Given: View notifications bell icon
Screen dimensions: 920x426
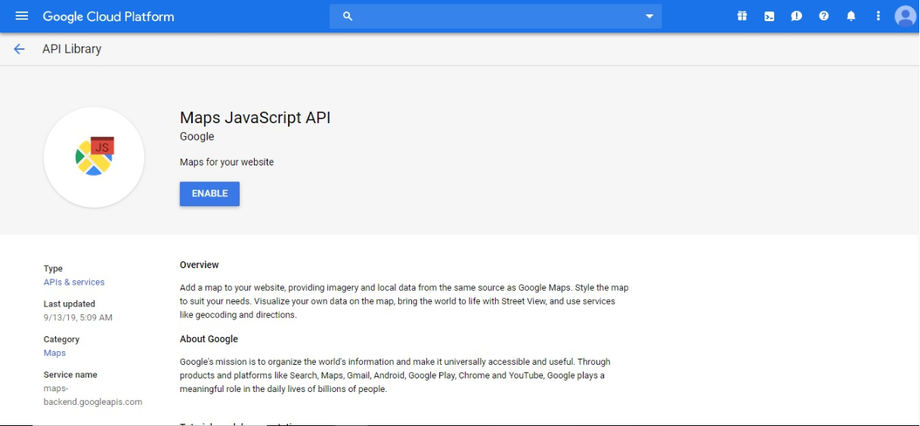Looking at the screenshot, I should click(x=851, y=16).
